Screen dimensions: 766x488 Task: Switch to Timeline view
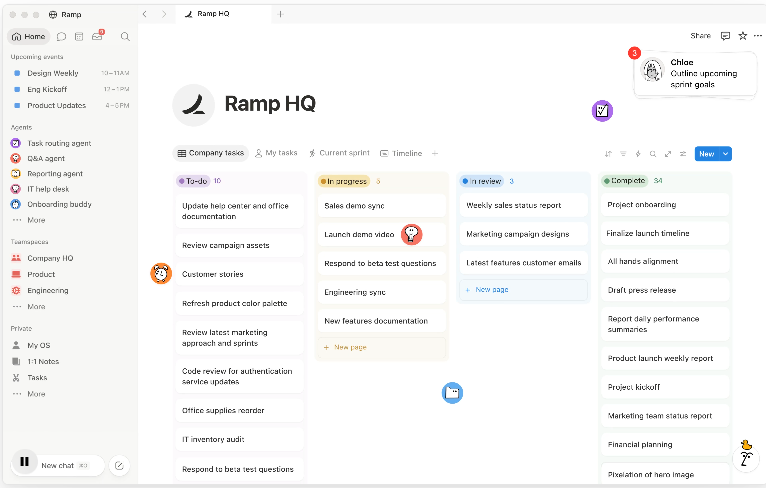tap(401, 153)
